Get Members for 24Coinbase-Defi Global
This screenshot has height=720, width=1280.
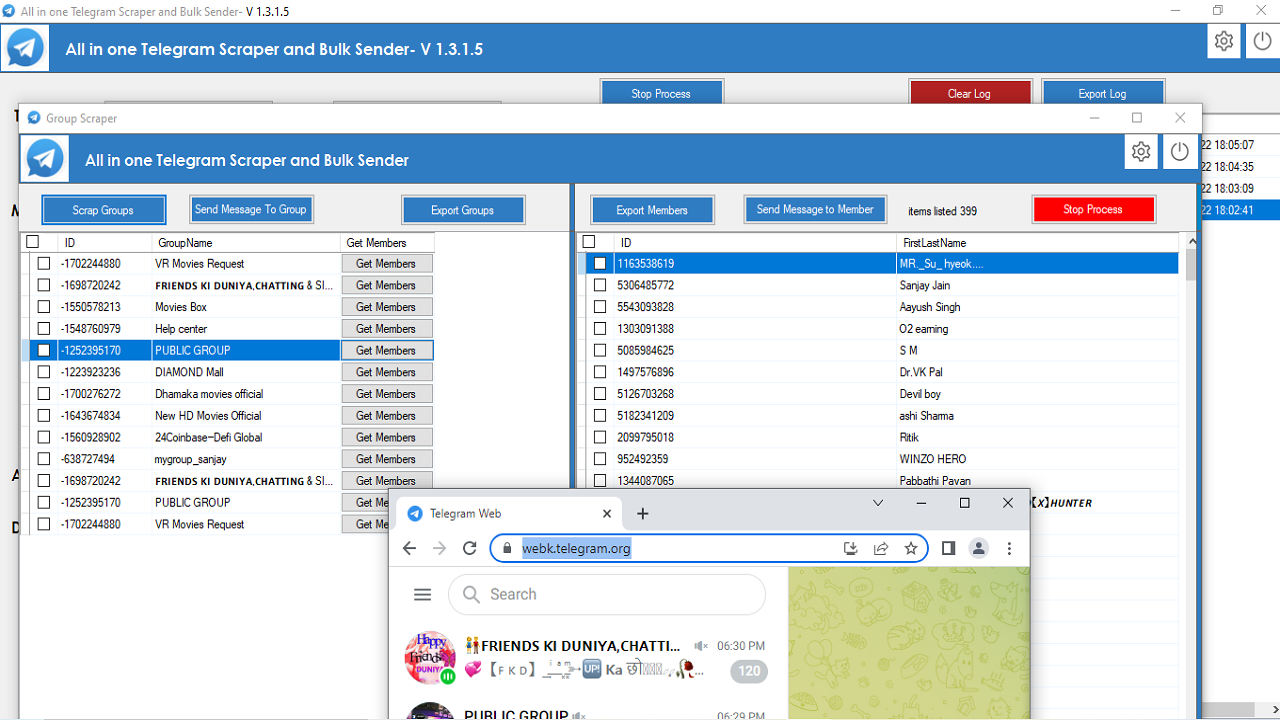(x=386, y=437)
